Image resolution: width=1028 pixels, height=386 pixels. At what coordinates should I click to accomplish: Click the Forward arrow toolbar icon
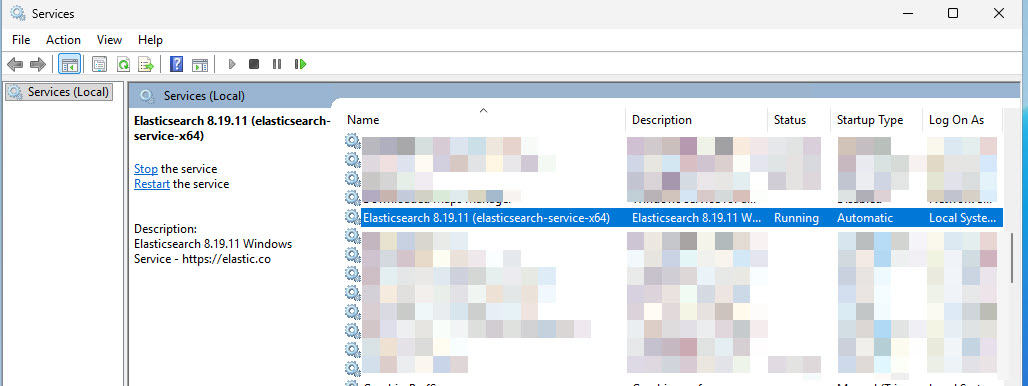(38, 64)
